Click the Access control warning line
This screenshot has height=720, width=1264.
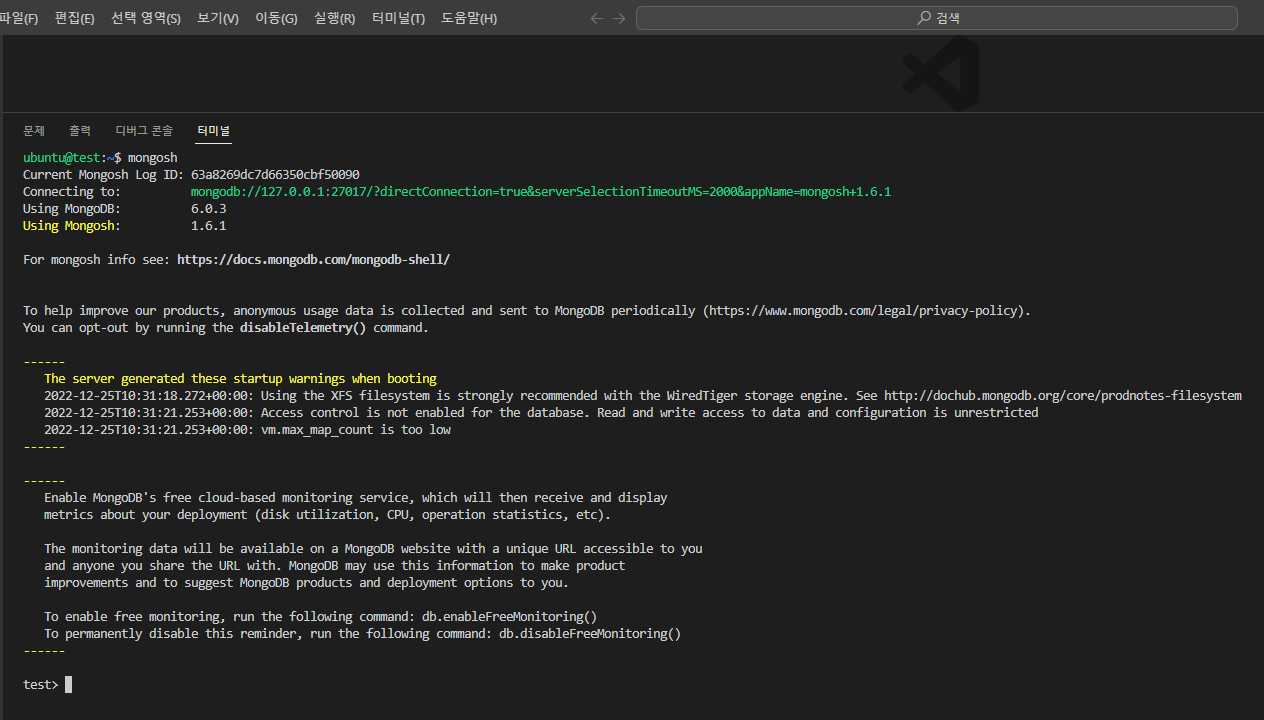(x=541, y=412)
